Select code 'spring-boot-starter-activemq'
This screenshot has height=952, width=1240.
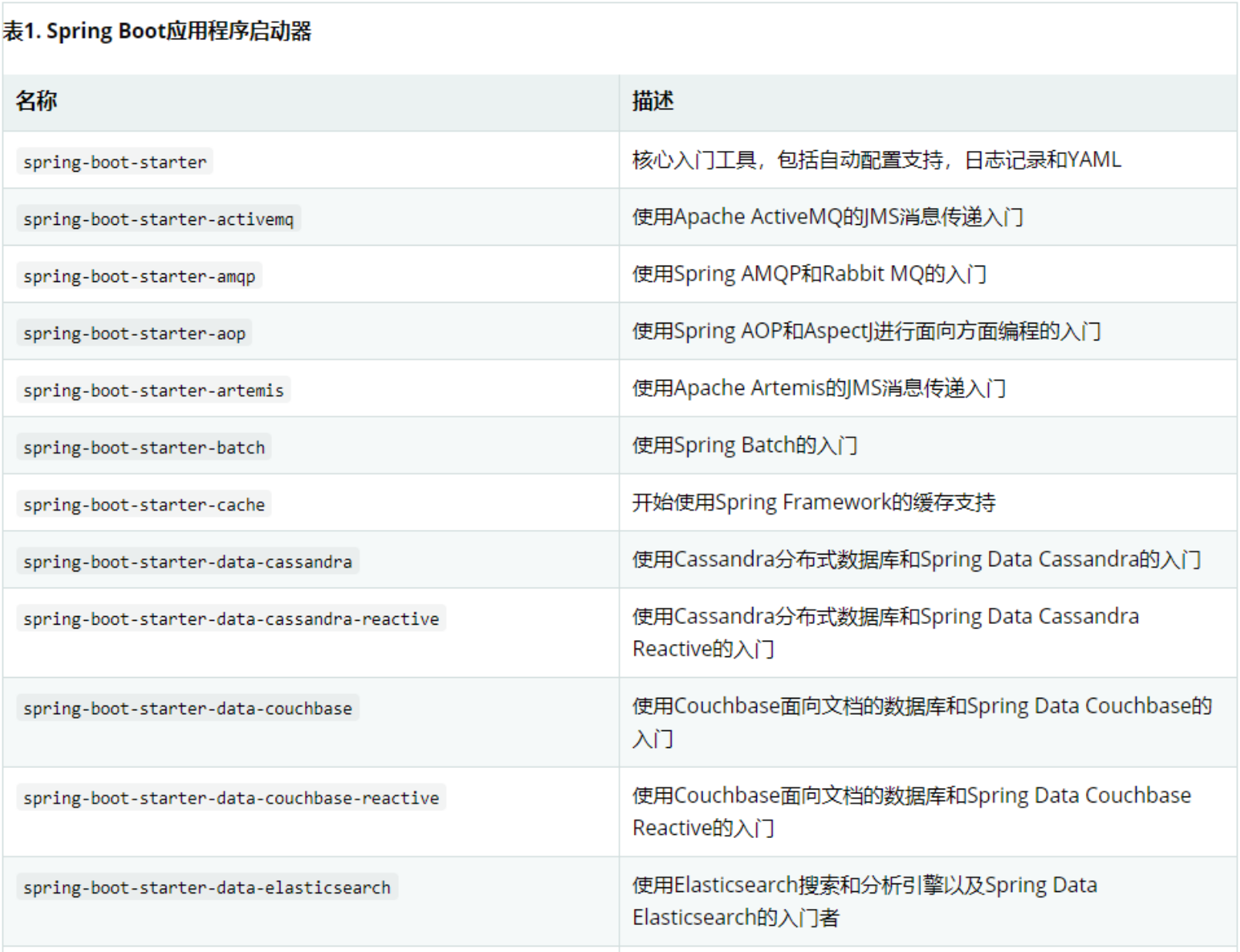(x=159, y=219)
